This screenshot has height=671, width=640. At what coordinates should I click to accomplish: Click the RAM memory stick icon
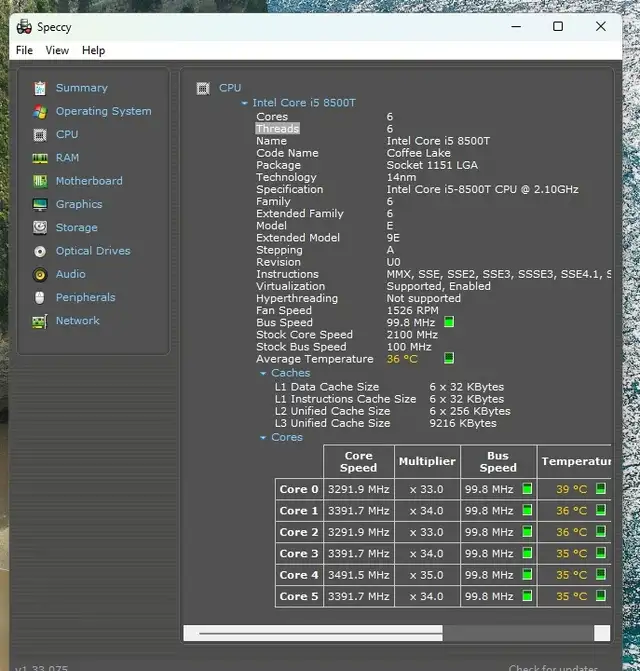click(x=40, y=158)
